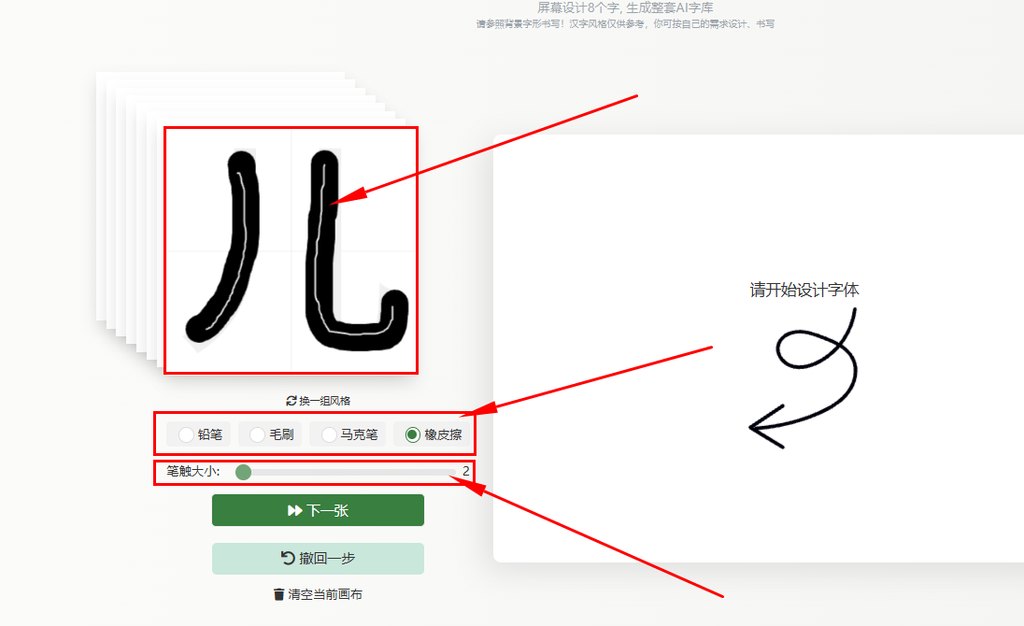Choose the 马克笔 marker radio option
The height and width of the screenshot is (626, 1024).
click(x=347, y=434)
